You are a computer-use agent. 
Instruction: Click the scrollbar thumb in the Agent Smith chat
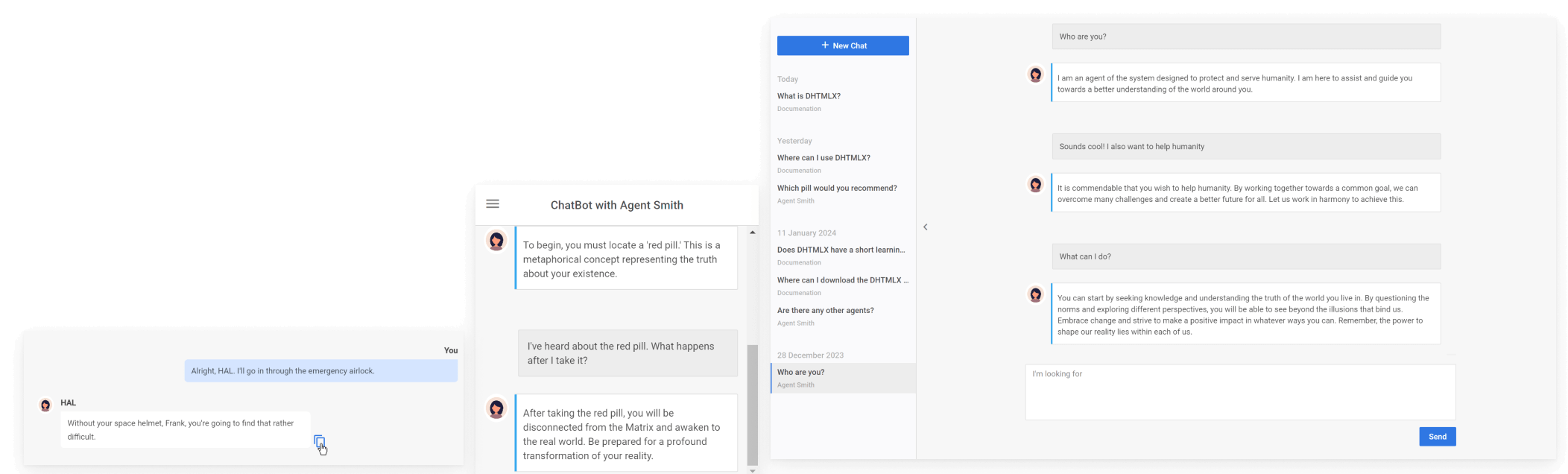(752, 404)
